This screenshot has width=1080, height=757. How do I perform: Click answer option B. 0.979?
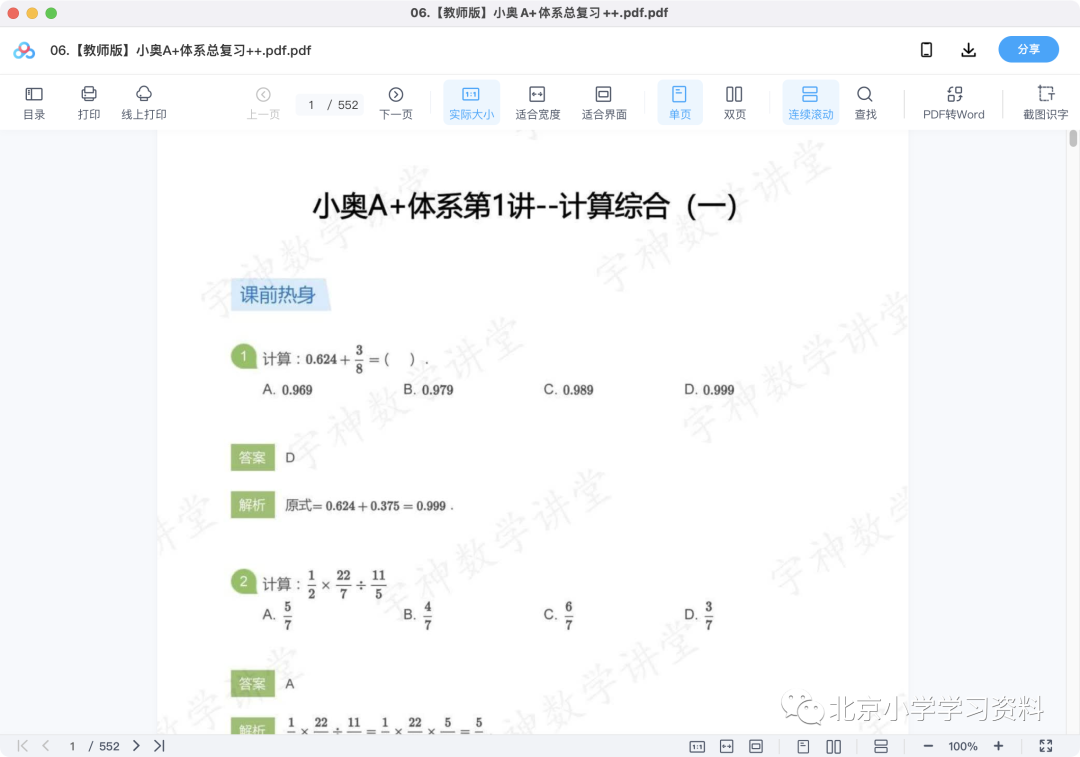(428, 390)
